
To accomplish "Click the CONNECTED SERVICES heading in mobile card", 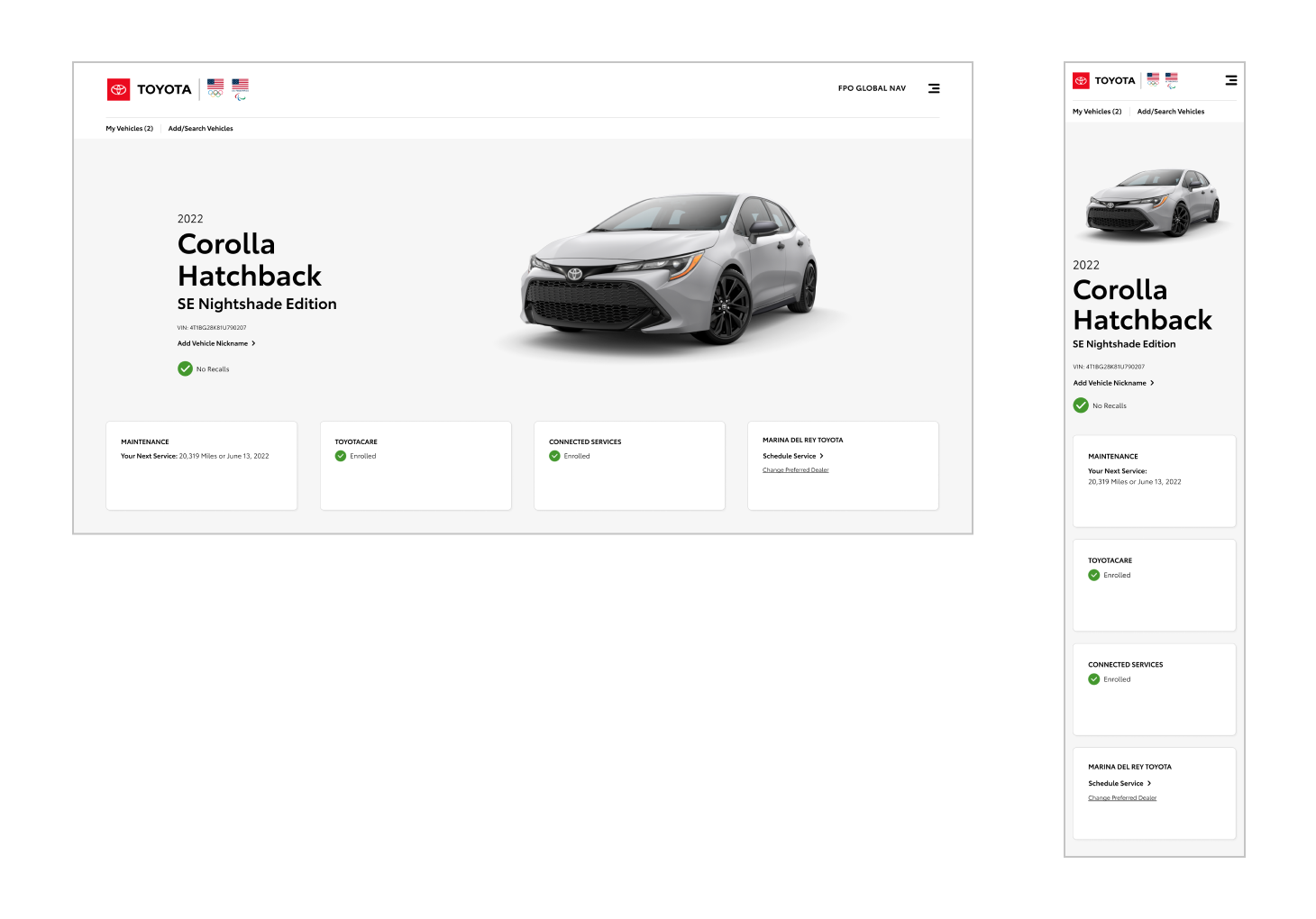I will 1125,665.
